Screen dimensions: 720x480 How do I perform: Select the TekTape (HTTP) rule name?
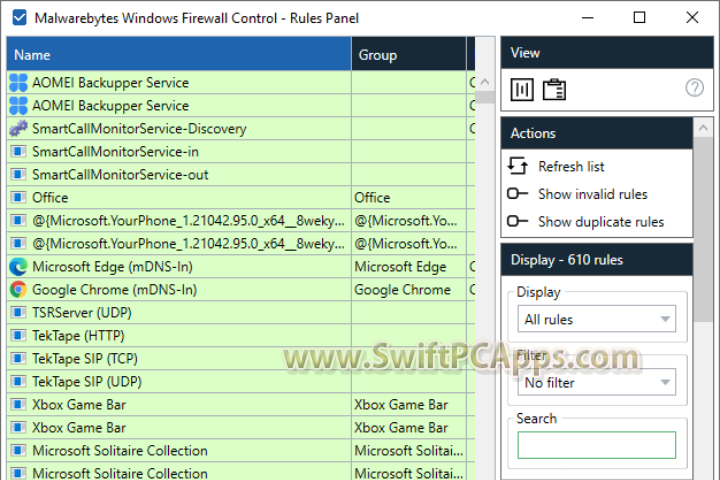(x=78, y=336)
